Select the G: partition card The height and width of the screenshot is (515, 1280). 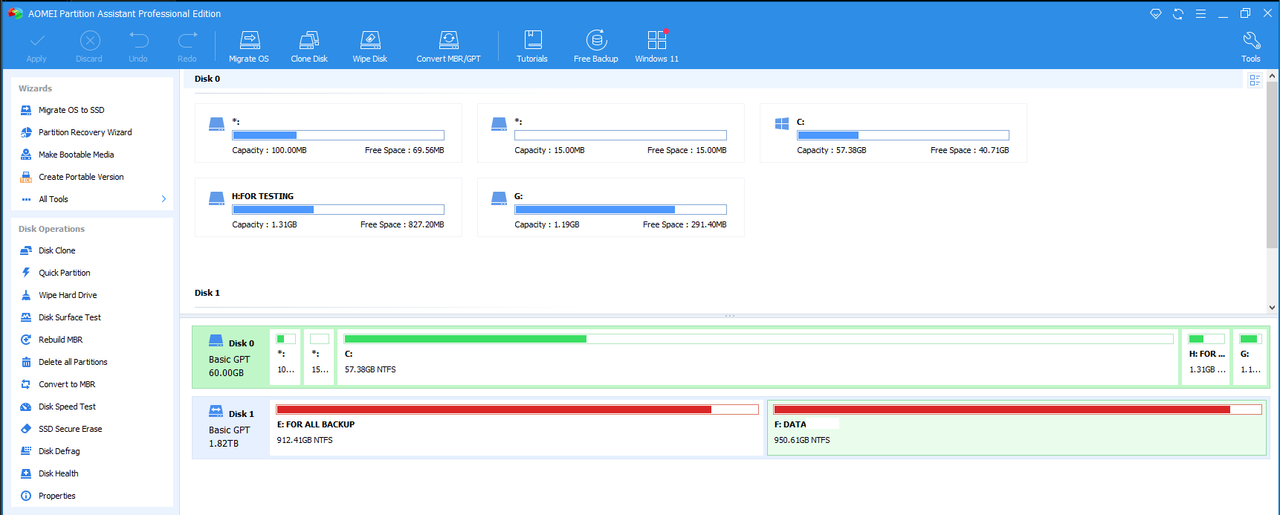click(x=611, y=207)
